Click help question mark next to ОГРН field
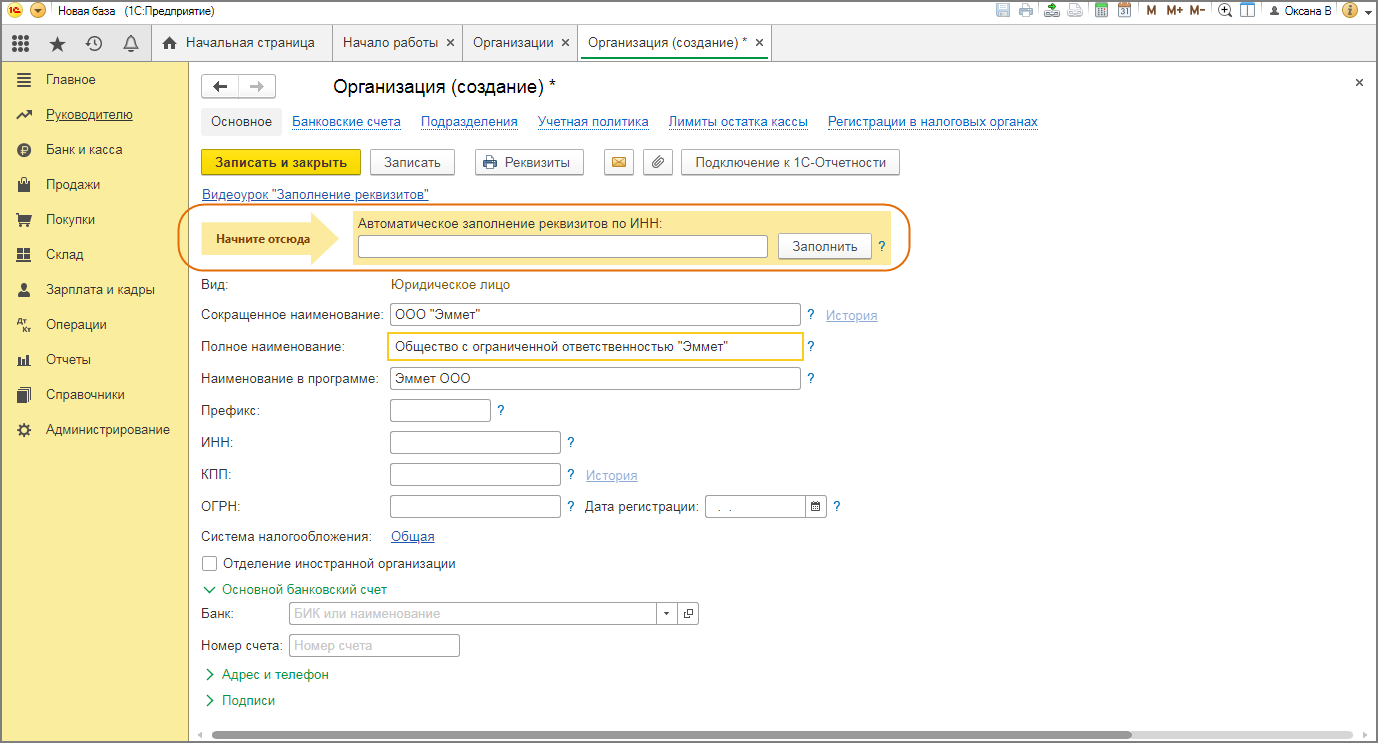1378x743 pixels. 571,506
